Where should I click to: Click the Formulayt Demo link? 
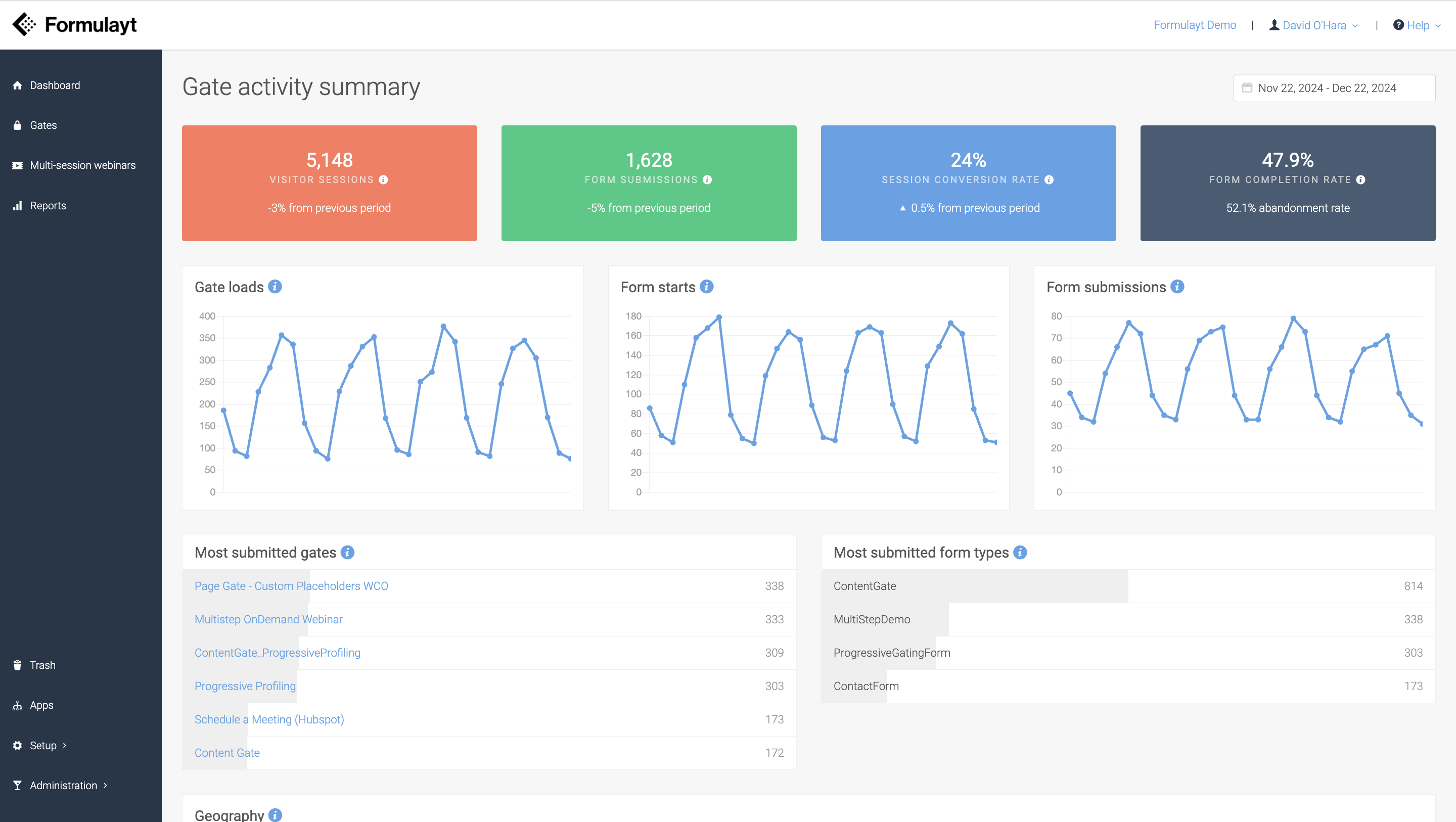(x=1194, y=25)
